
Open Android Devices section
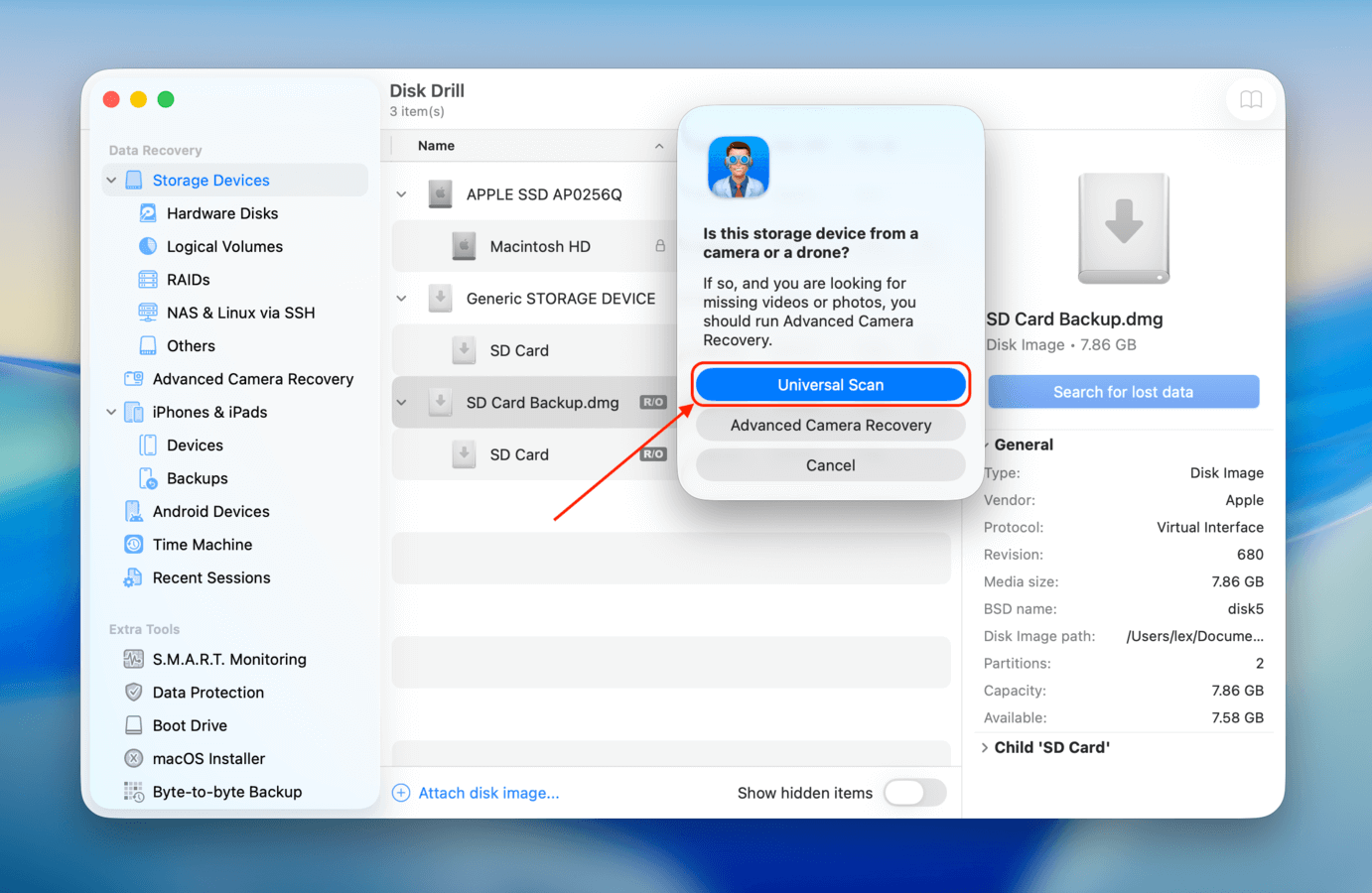(211, 511)
